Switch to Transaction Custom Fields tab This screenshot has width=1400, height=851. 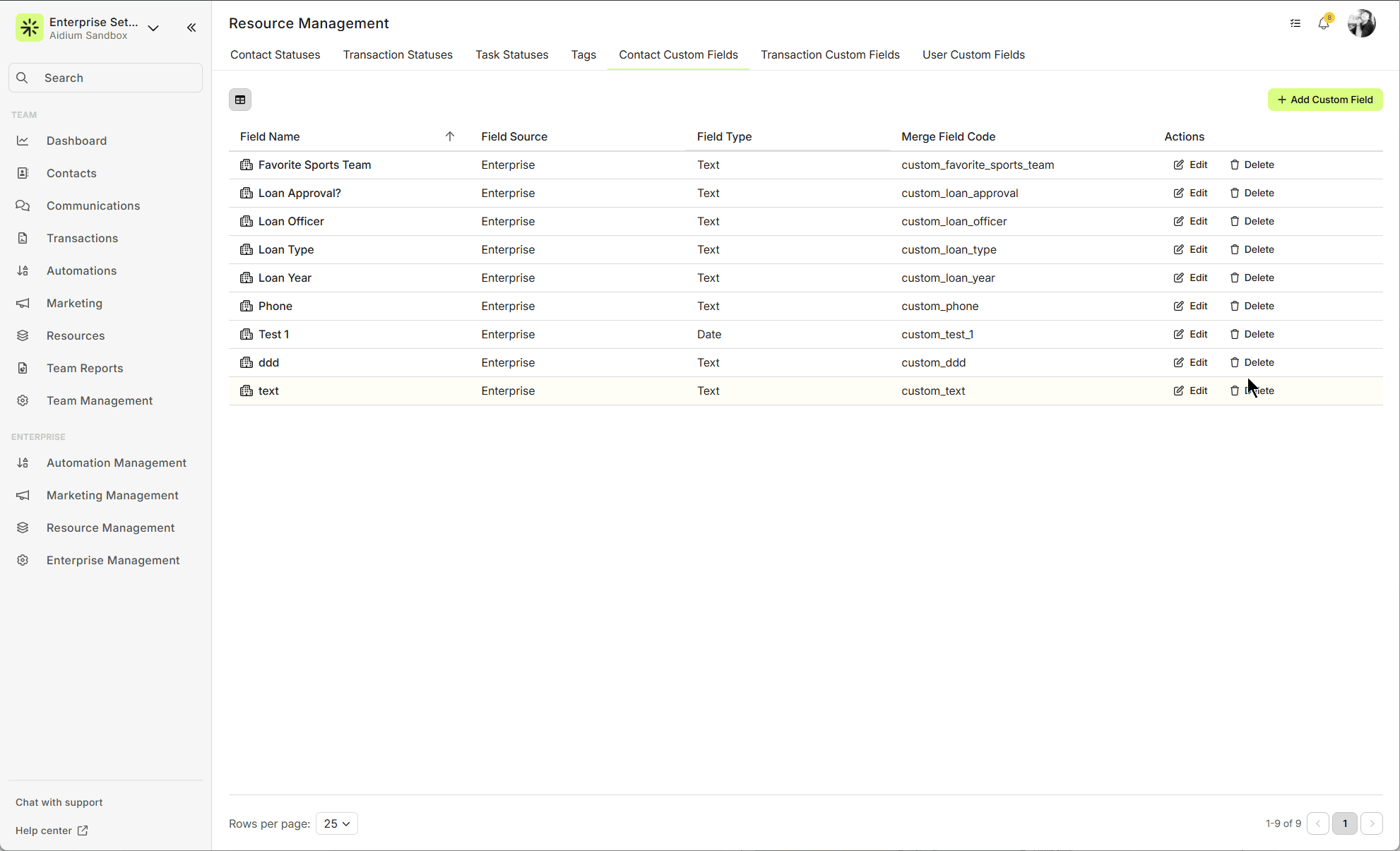coord(830,54)
